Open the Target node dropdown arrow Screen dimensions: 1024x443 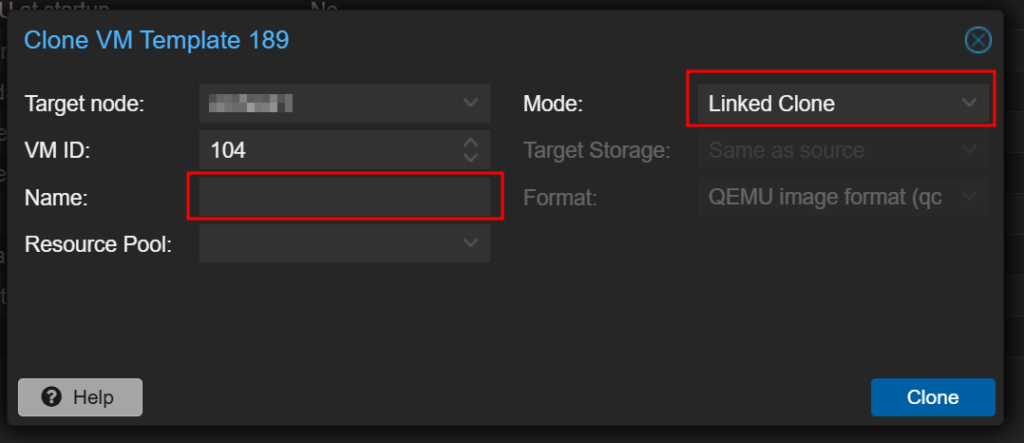[470, 103]
